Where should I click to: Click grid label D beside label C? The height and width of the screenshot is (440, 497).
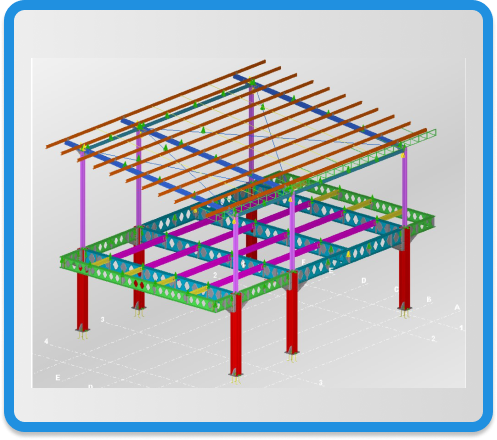pos(364,281)
